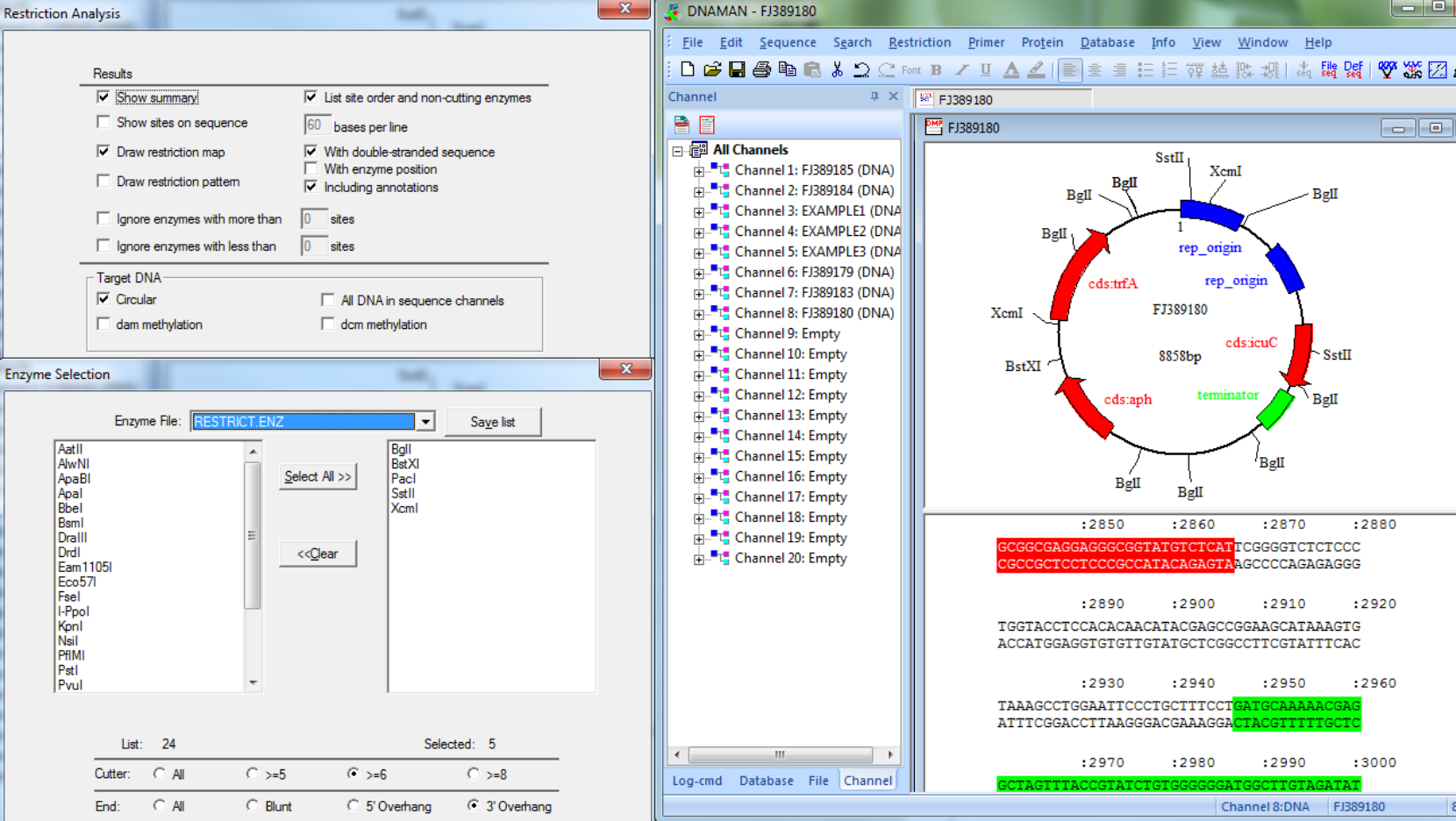
Task: Select Cutter >=8 radio button
Action: [x=474, y=774]
